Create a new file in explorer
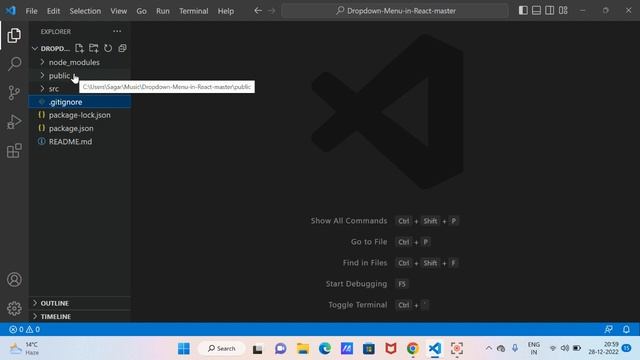Viewport: 640px width, 360px height. (x=79, y=48)
